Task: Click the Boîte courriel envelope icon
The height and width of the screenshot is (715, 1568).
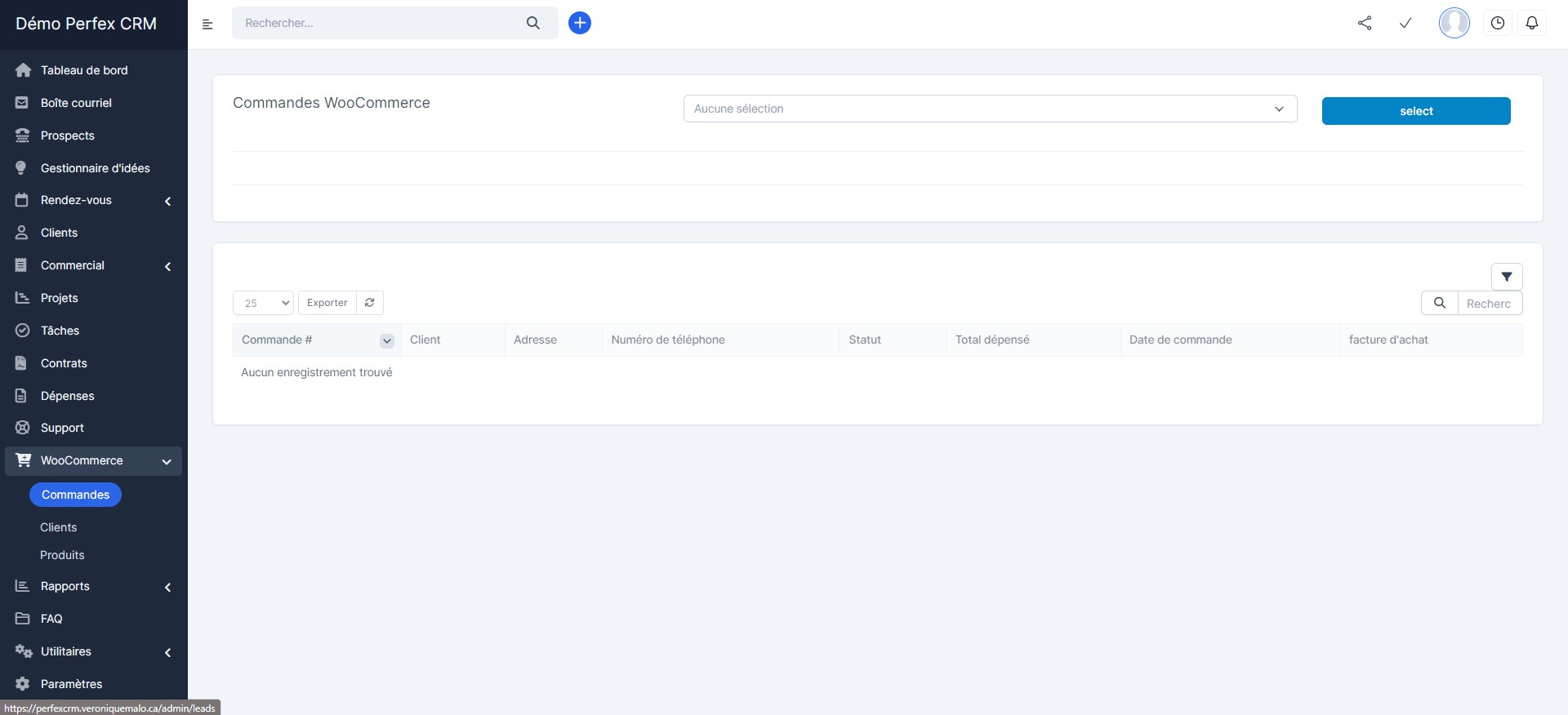Action: 22,103
